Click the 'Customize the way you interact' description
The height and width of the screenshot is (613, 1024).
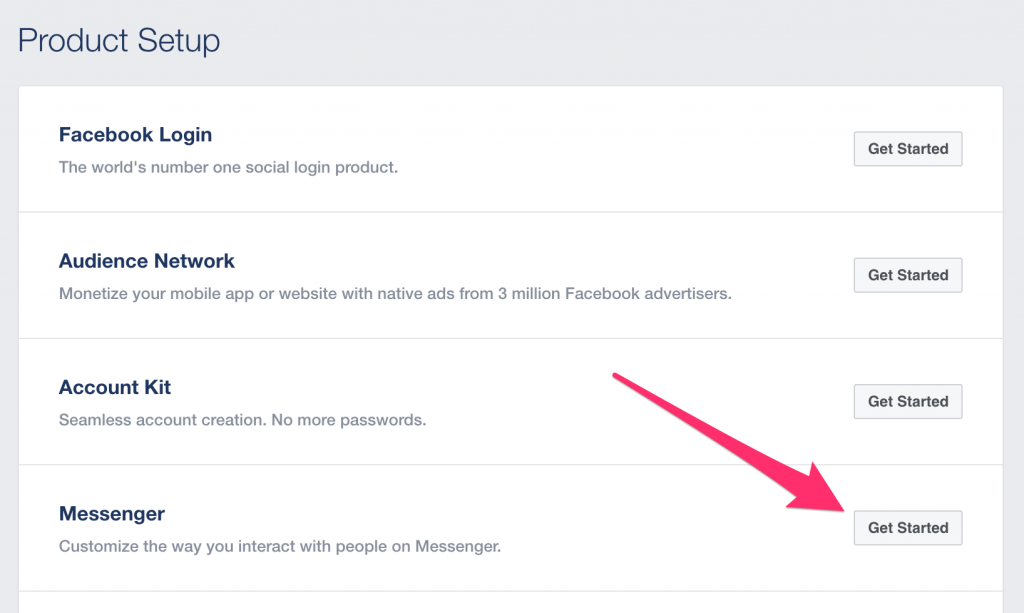tap(280, 546)
